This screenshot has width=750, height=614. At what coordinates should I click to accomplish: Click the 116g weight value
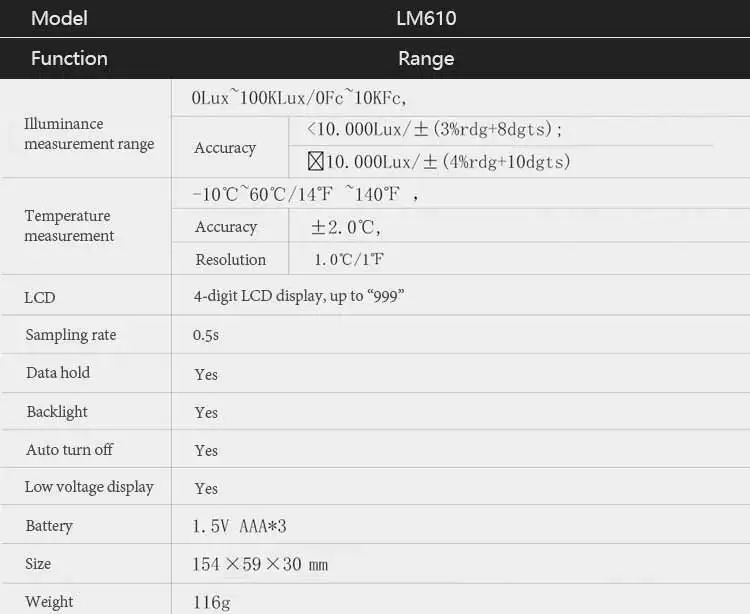[x=211, y=602]
